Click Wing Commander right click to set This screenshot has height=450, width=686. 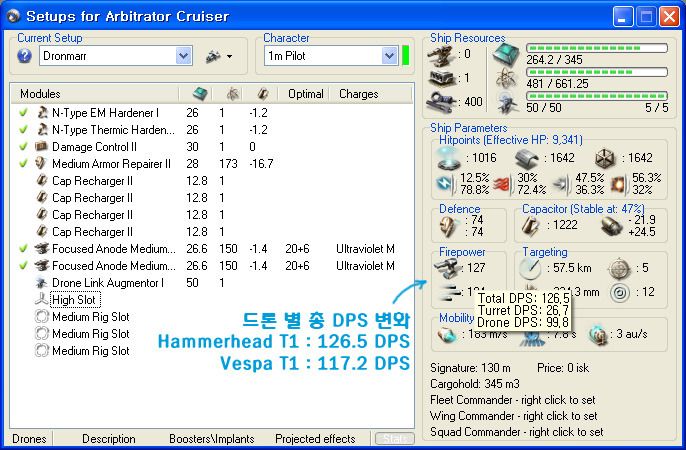[514, 416]
